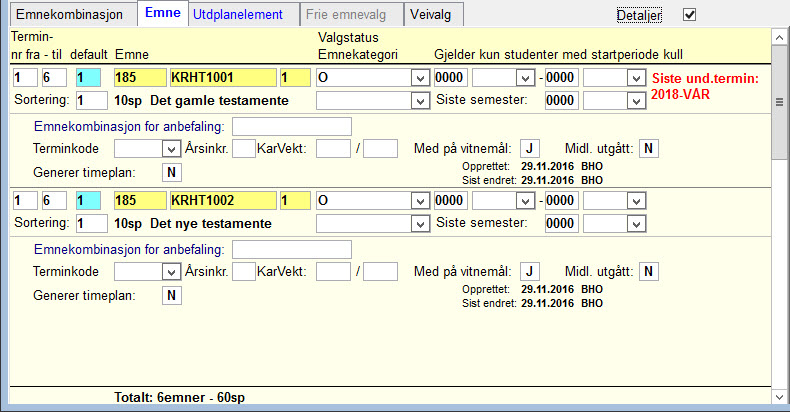Viewport: 790px width, 412px height.
Task: Toggle Midl. utgått N field for KRHT1002
Action: [x=649, y=272]
